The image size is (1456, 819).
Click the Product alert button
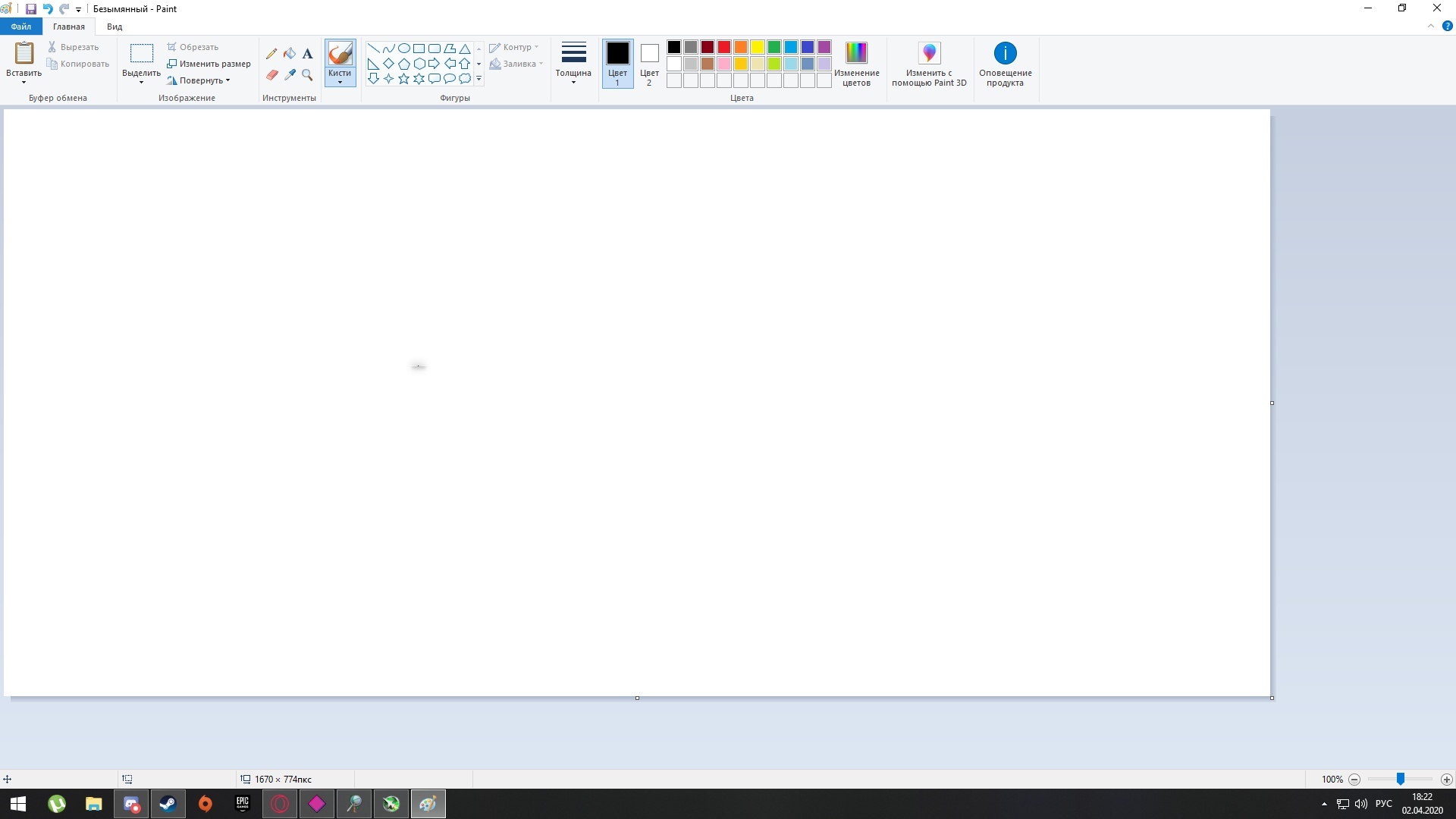tap(1005, 64)
